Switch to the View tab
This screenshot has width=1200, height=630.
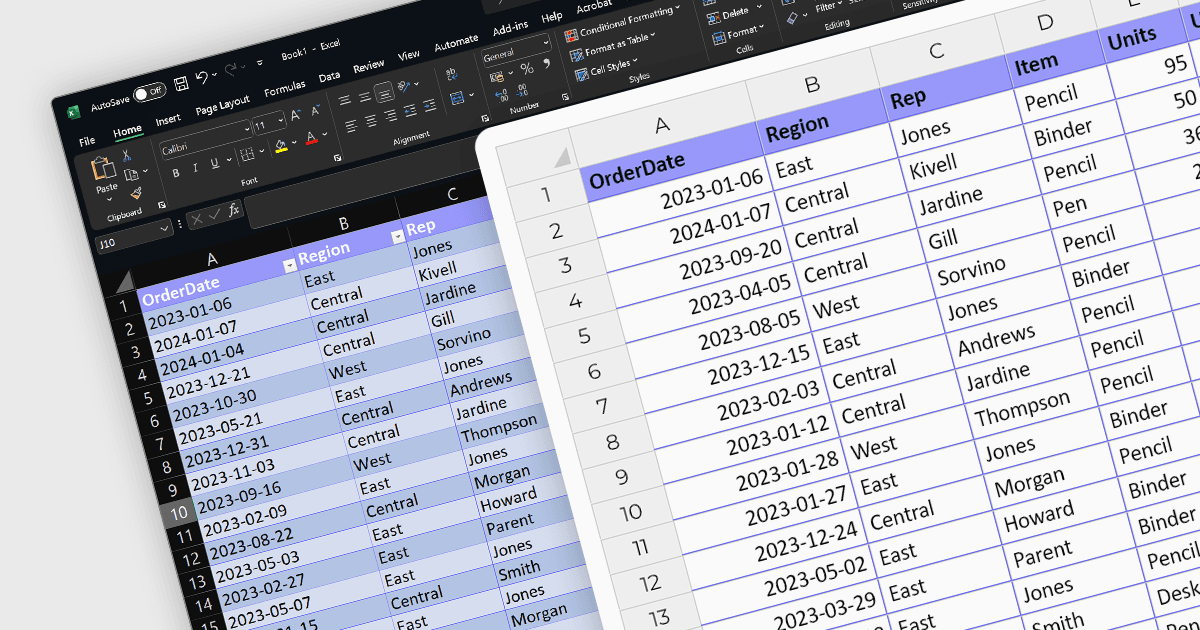pos(409,55)
